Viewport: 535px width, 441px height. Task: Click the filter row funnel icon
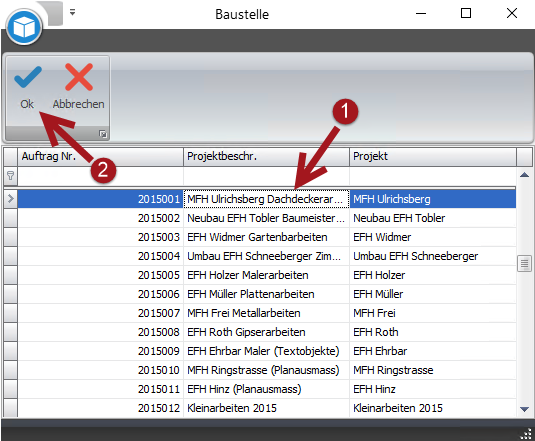11,176
